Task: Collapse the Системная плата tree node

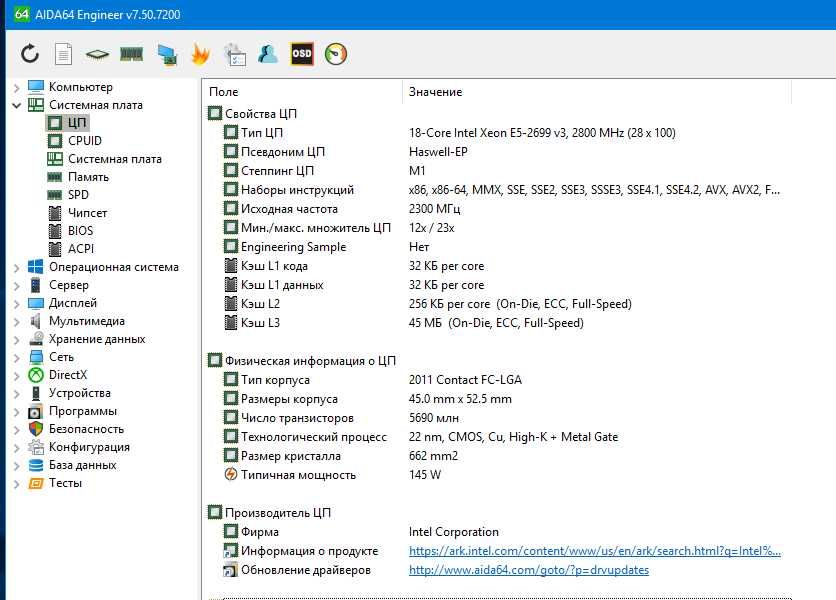Action: 17,105
